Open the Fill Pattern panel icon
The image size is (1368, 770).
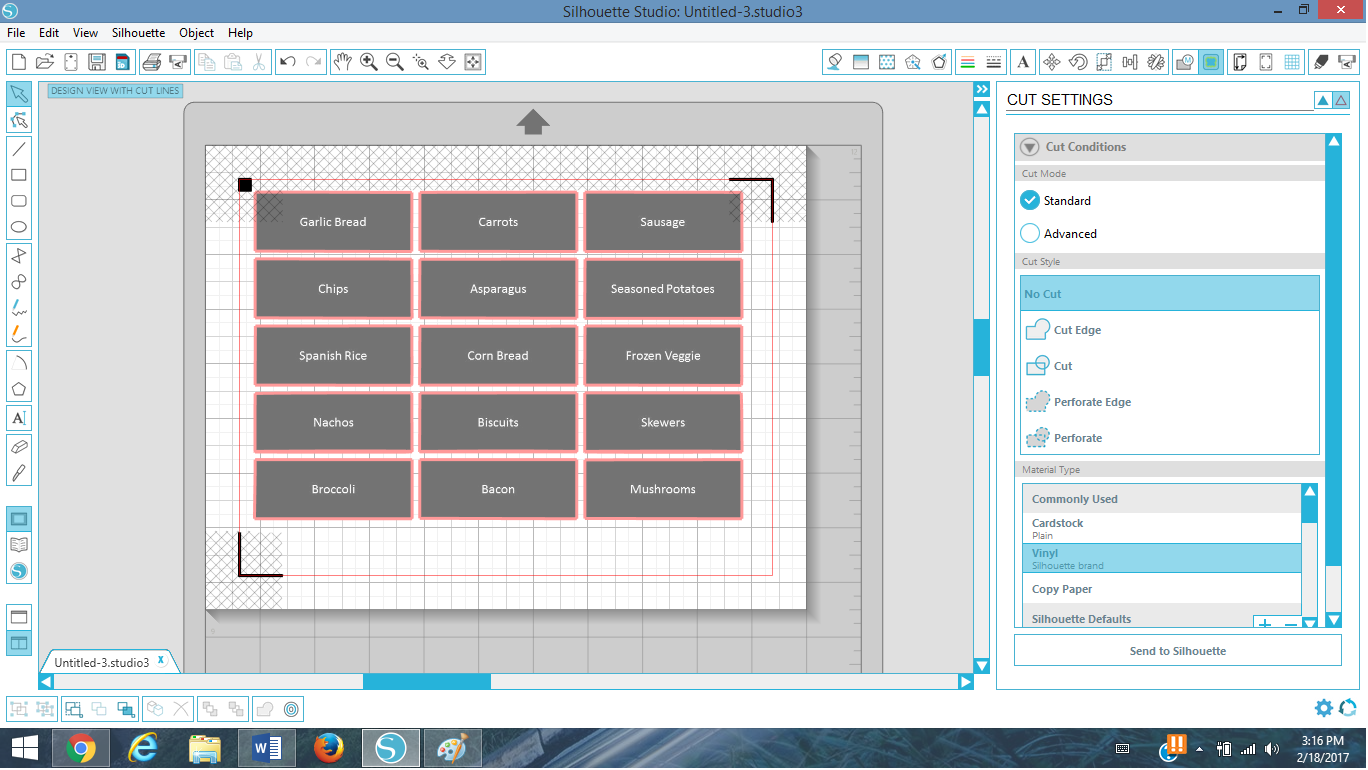tap(886, 62)
